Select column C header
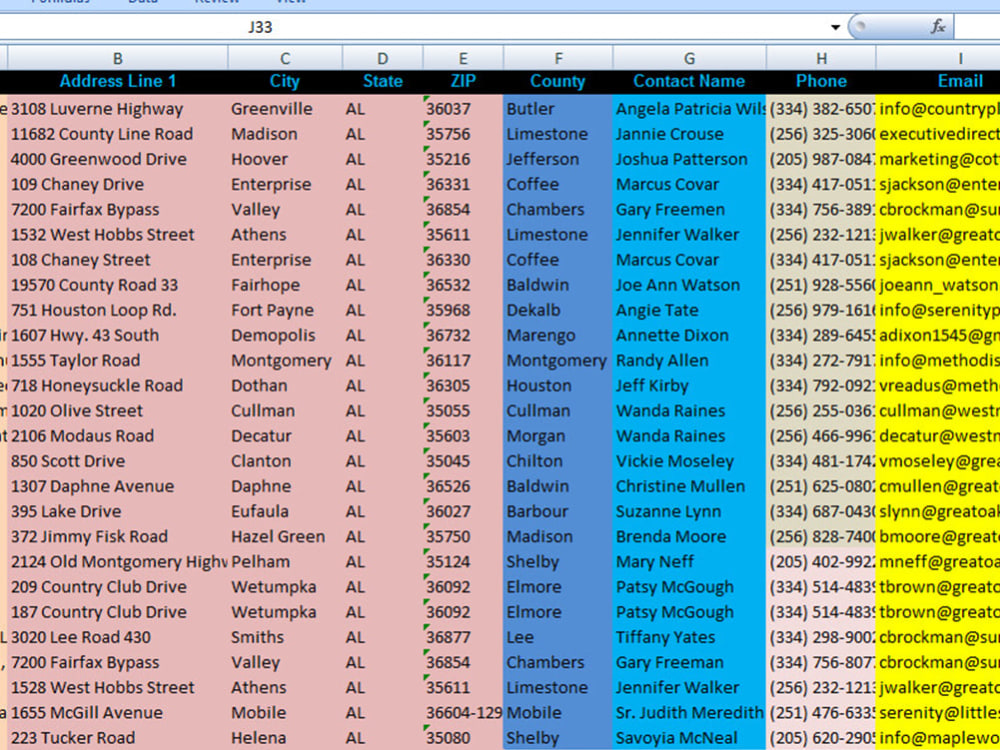Viewport: 1000px width, 750px height. click(x=285, y=58)
